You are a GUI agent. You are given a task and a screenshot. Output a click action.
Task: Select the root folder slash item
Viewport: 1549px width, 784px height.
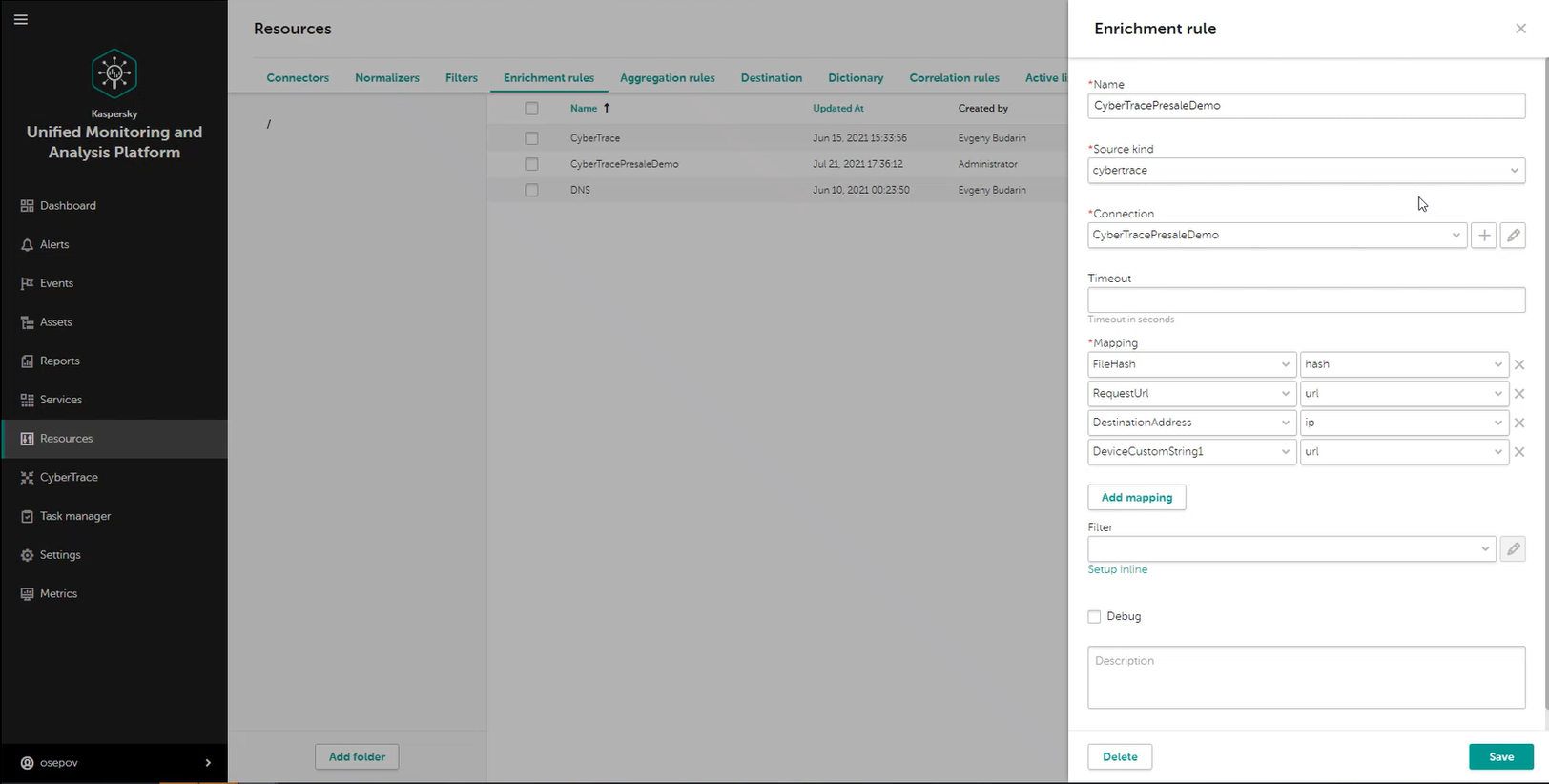(x=269, y=124)
